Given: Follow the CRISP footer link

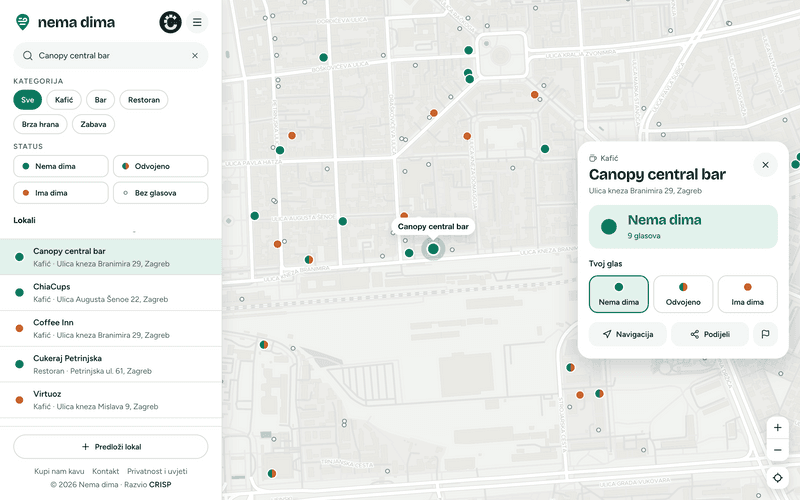Looking at the screenshot, I should (x=160, y=485).
